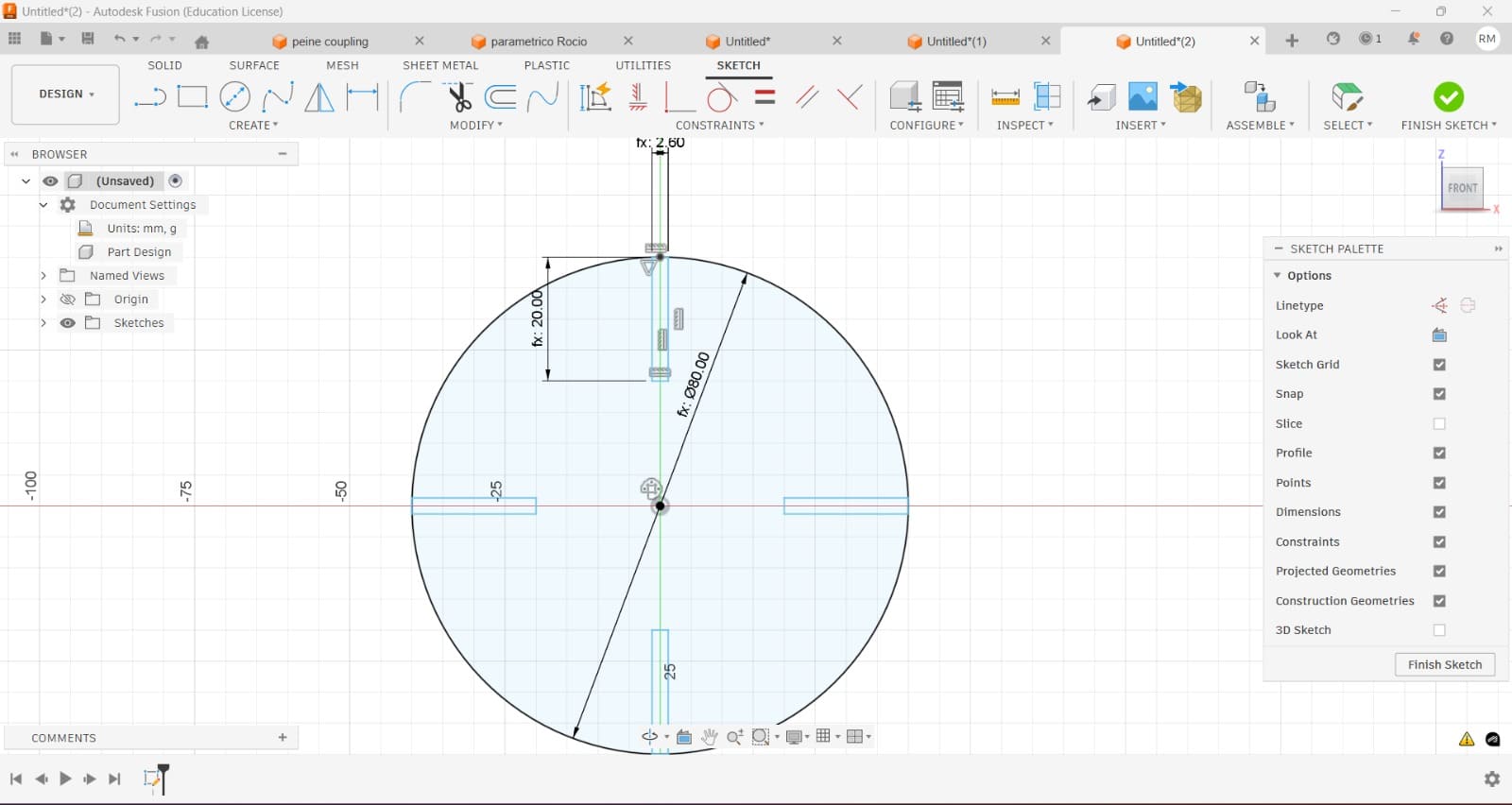
Task: Toggle the Profile checkbox
Action: click(1439, 453)
